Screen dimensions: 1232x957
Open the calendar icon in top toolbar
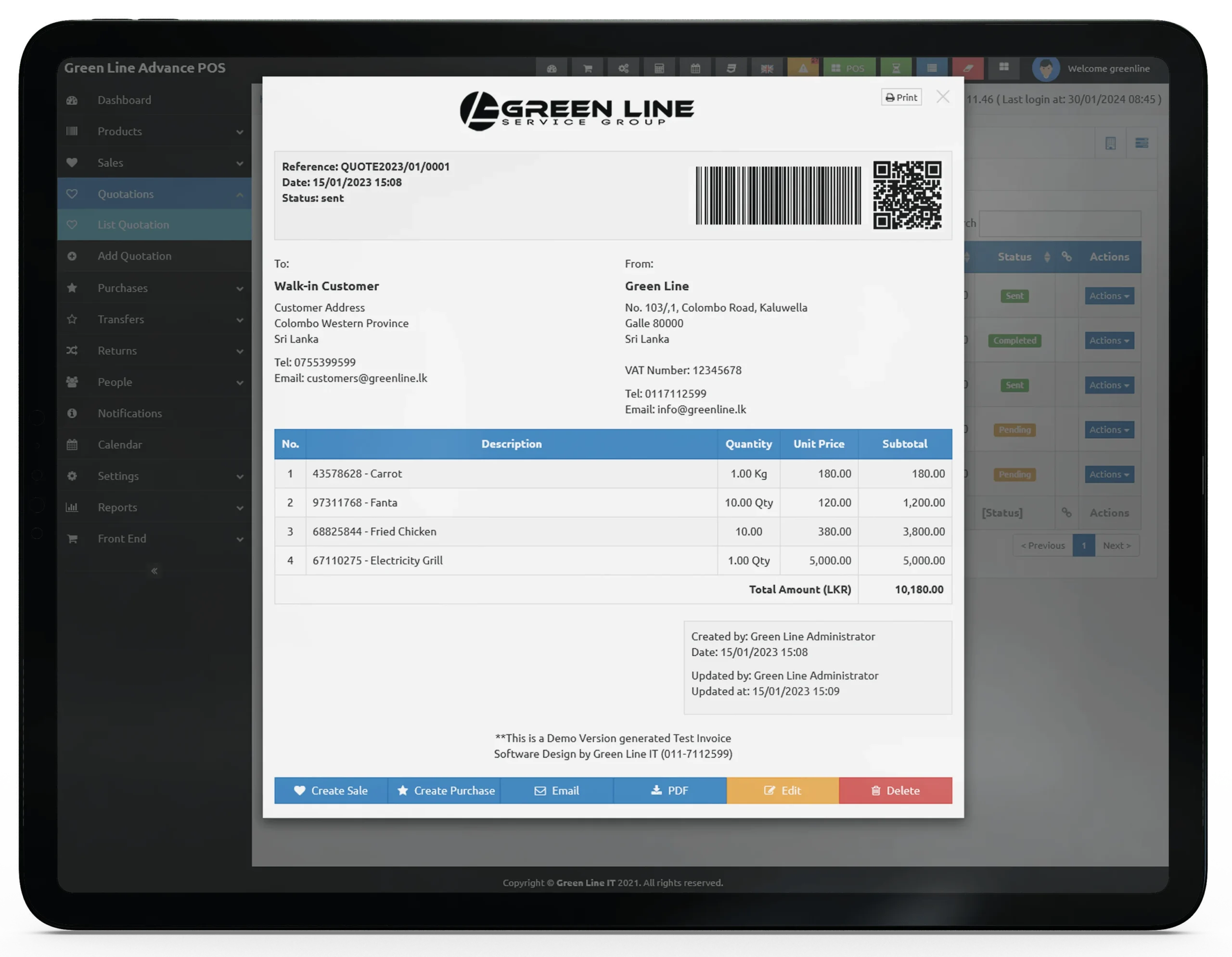click(695, 68)
